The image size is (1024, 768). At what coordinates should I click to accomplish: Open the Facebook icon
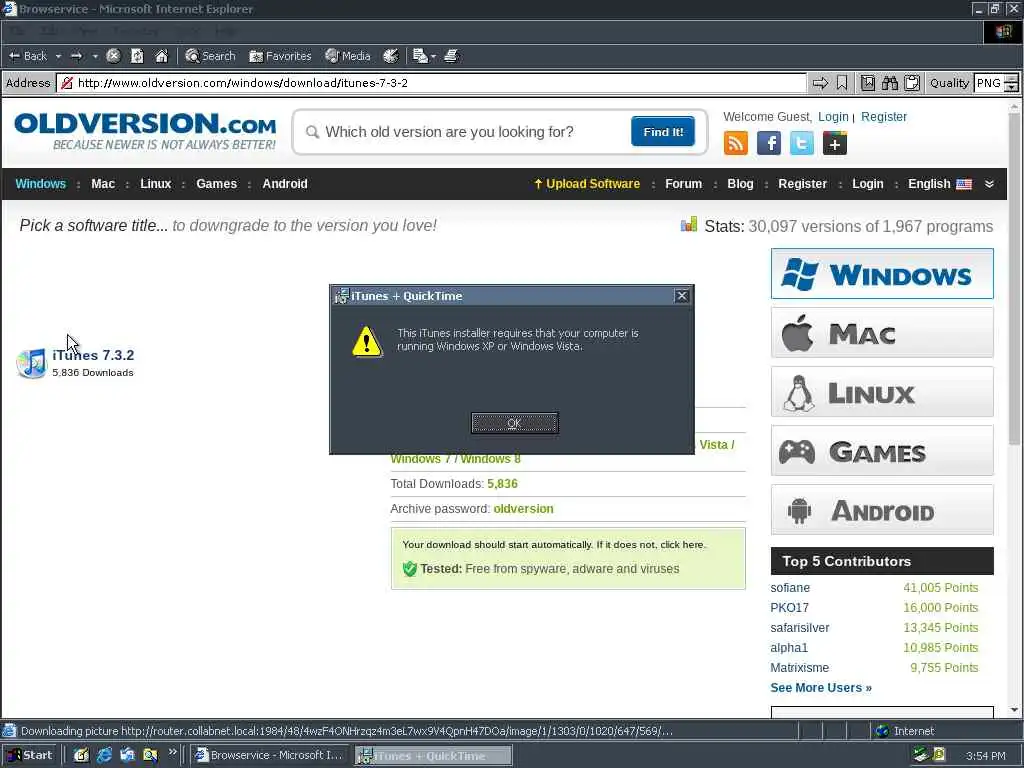coord(769,143)
